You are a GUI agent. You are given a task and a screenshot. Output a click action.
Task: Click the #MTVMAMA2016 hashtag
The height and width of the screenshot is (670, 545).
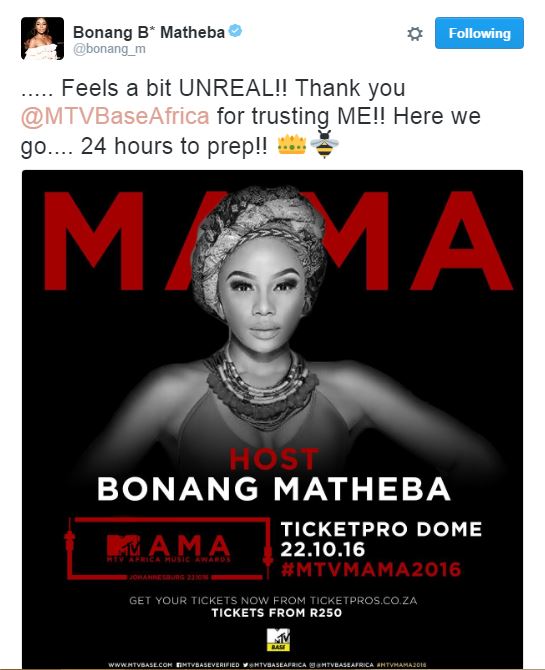(371, 570)
